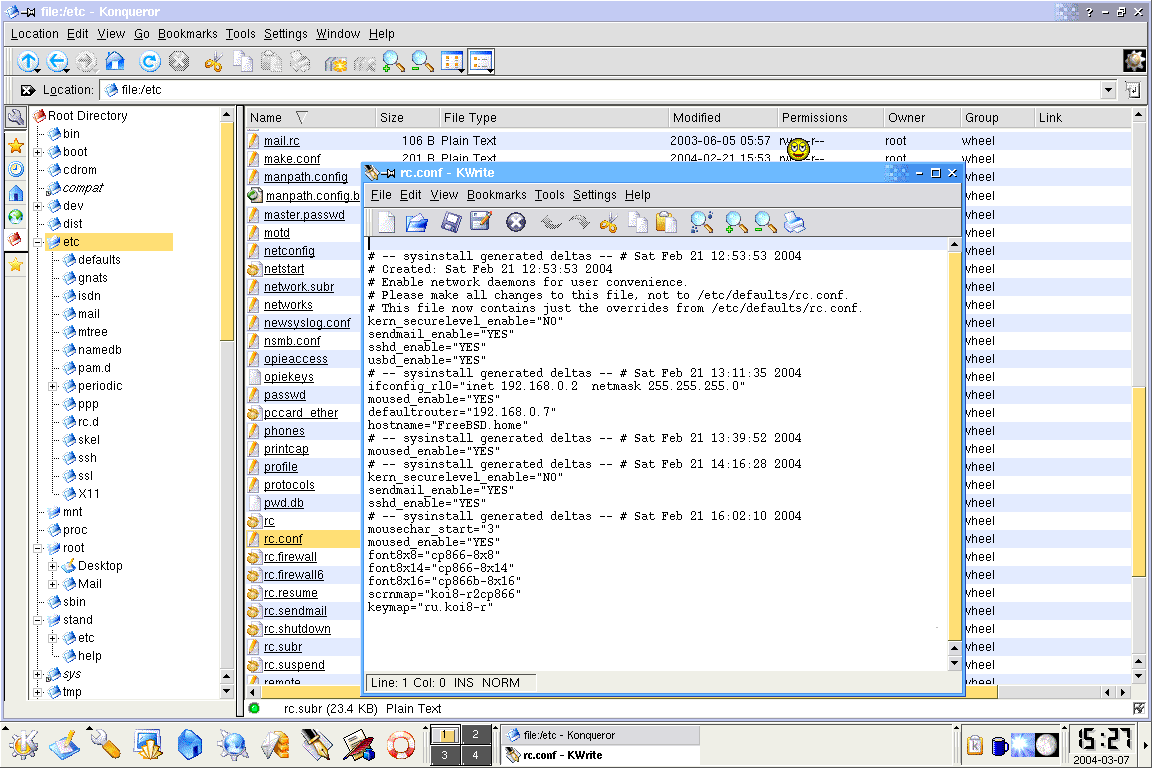Open the rc.firewall file link

click(x=290, y=557)
